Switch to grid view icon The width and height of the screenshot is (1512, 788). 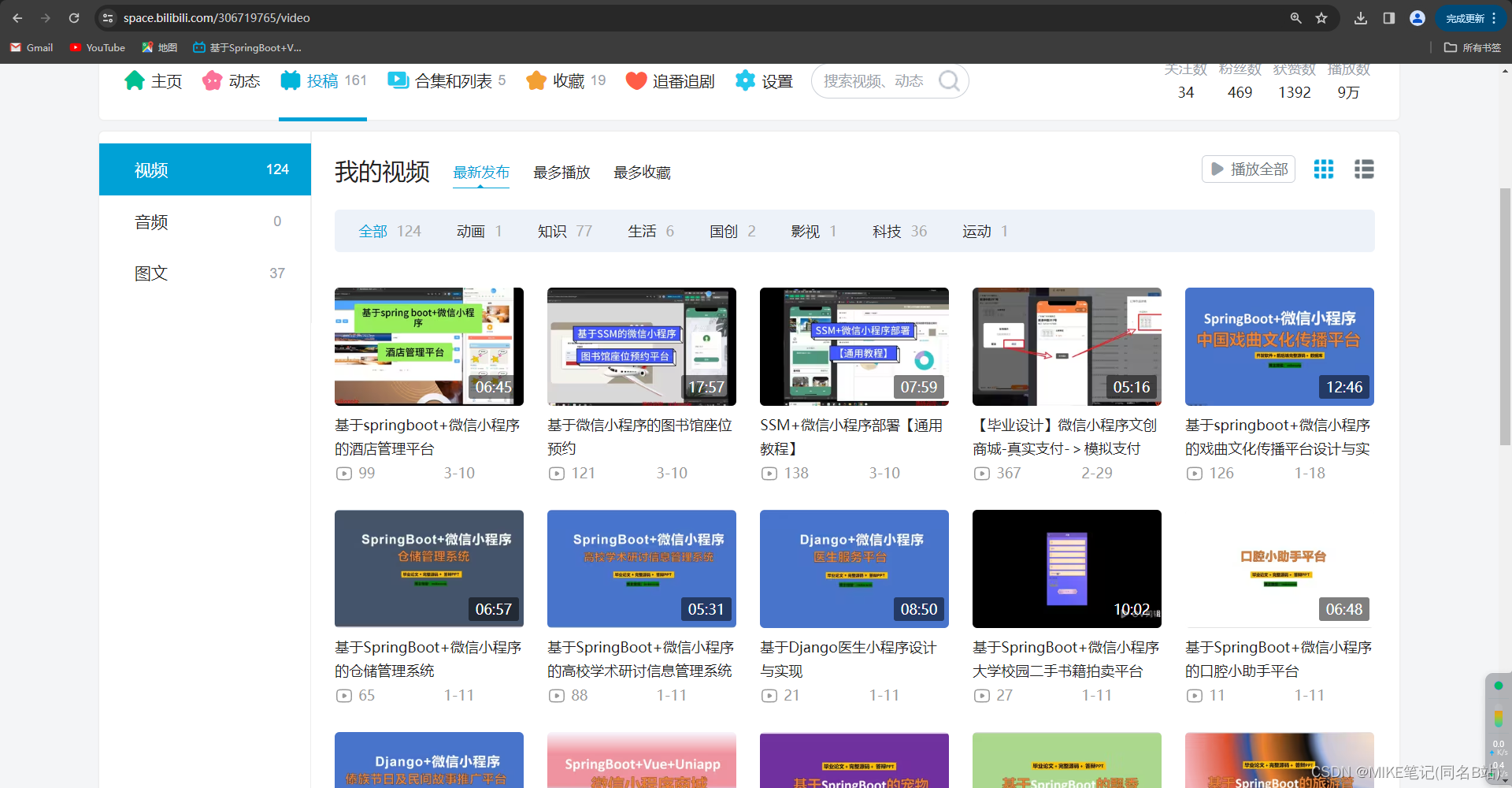(x=1324, y=169)
